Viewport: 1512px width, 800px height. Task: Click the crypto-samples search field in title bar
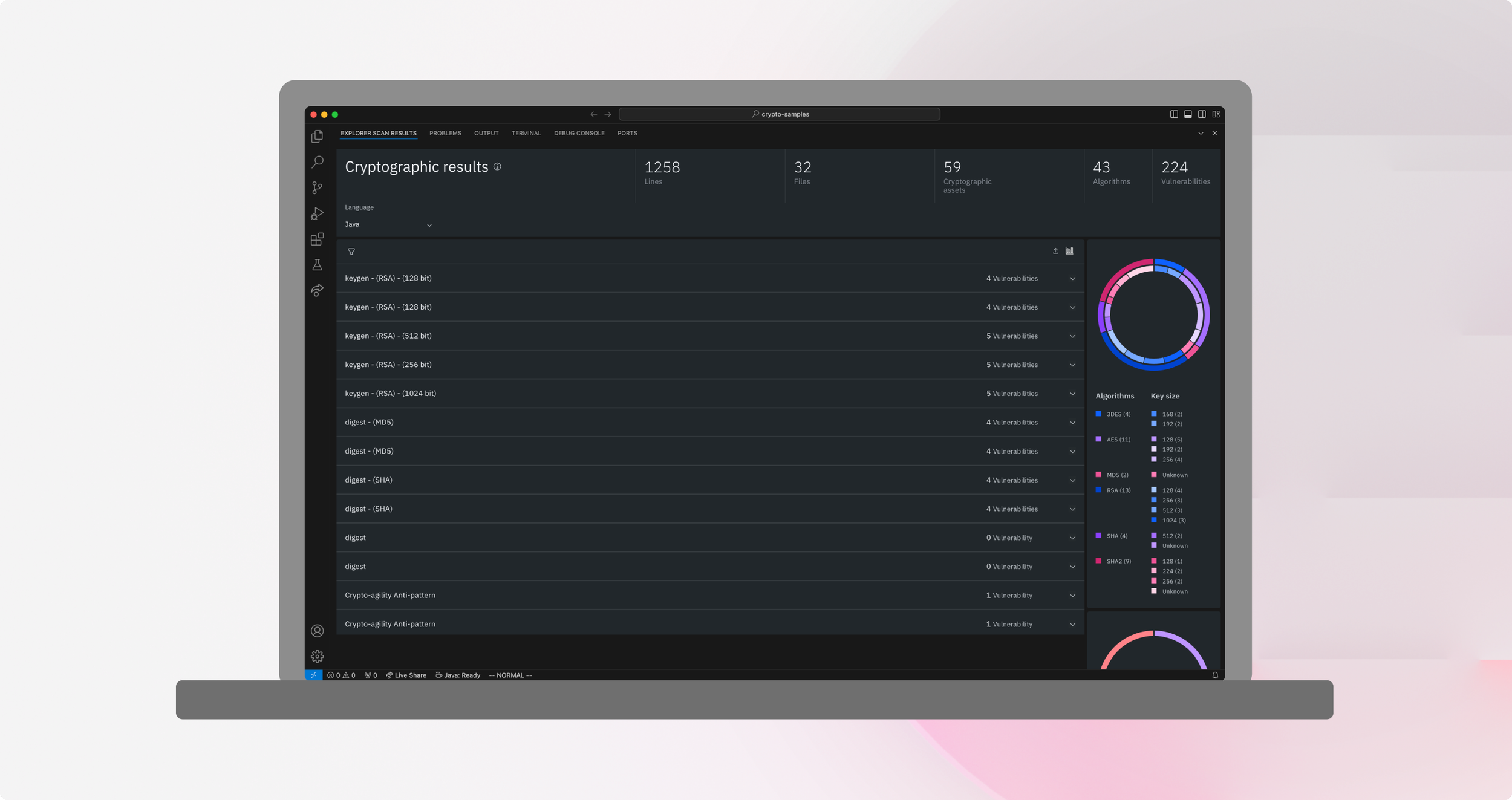(779, 114)
